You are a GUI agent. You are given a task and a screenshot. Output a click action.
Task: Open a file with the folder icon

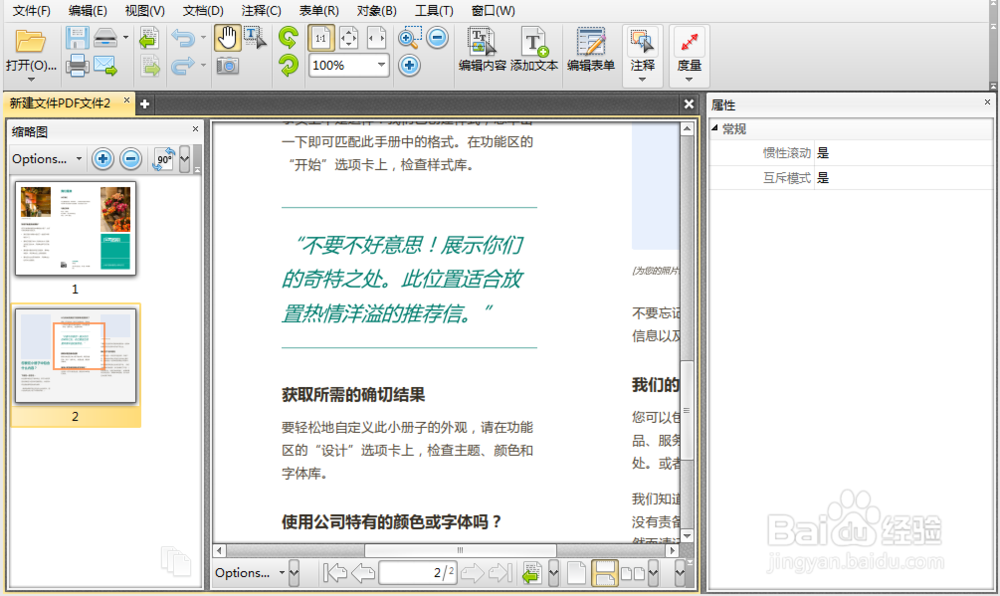30,41
